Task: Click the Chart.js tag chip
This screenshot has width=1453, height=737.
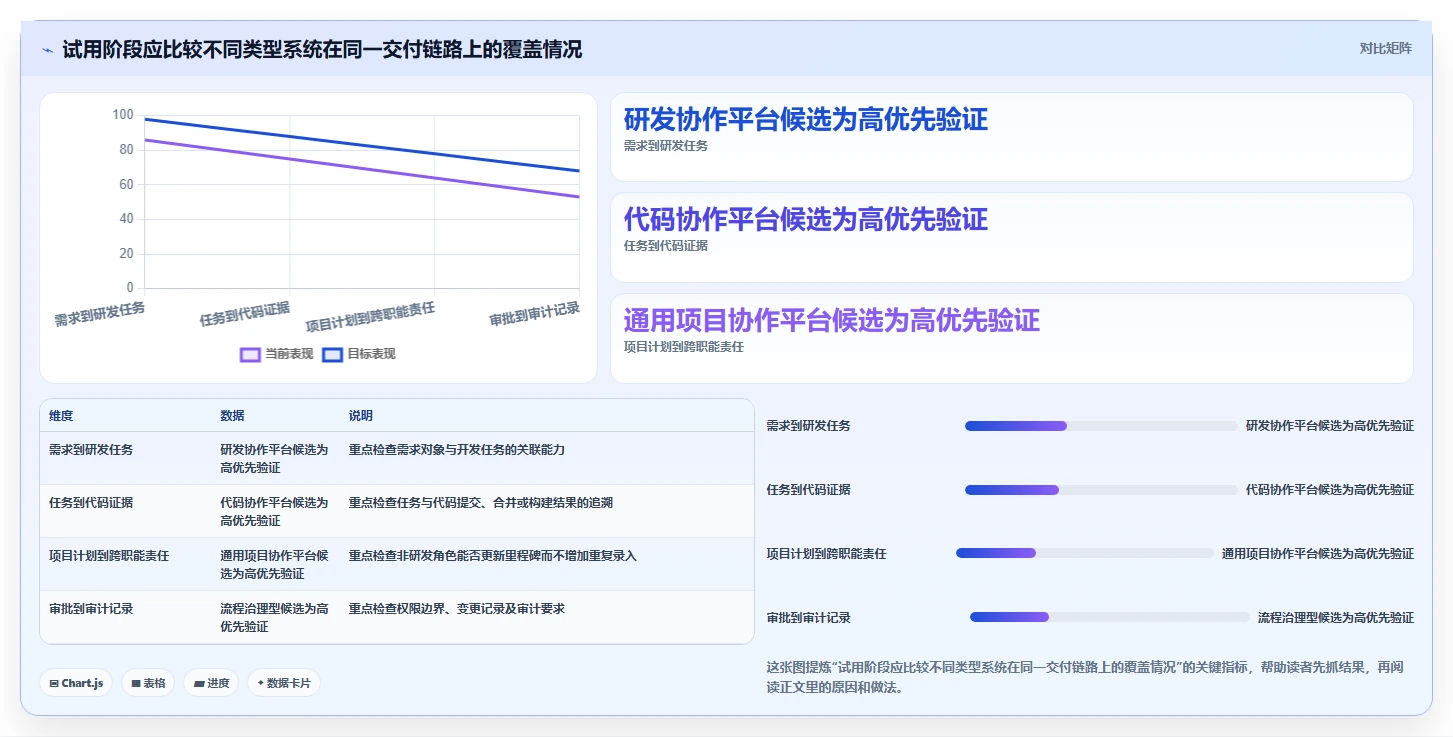Action: click(x=76, y=683)
